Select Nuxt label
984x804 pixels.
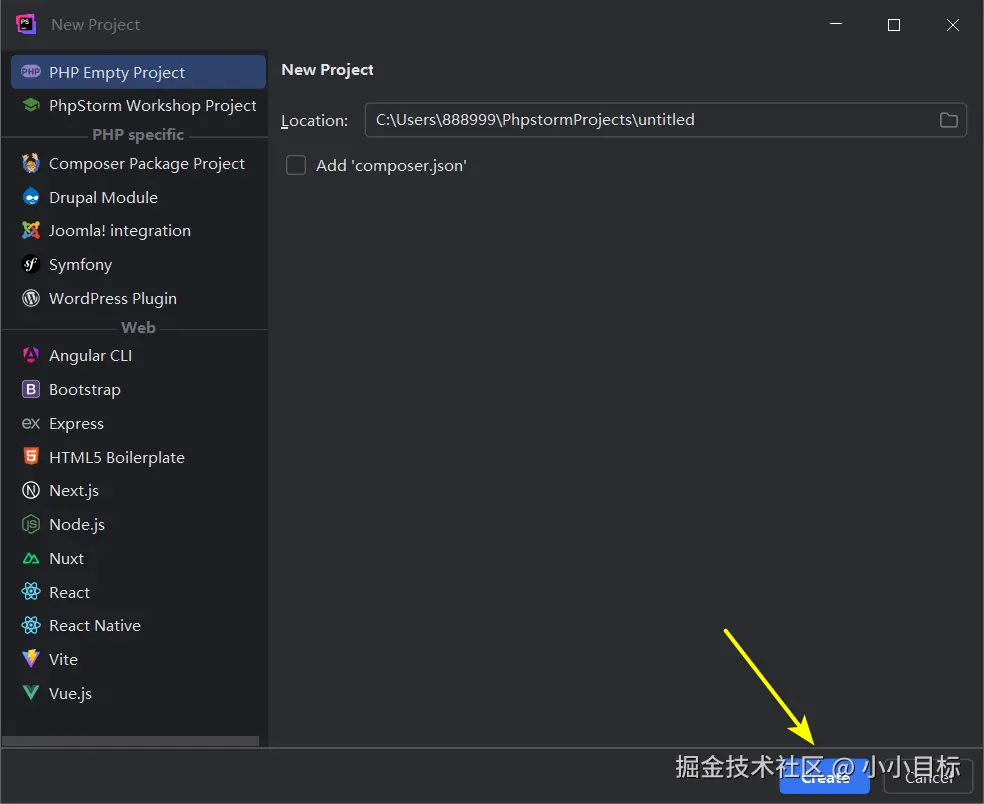[67, 559]
